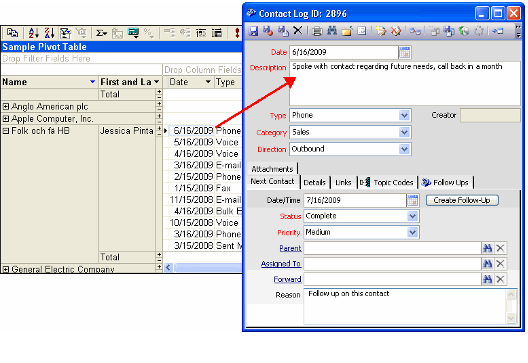Click the open folder icon in the Contact Log toolbar

coord(347,31)
